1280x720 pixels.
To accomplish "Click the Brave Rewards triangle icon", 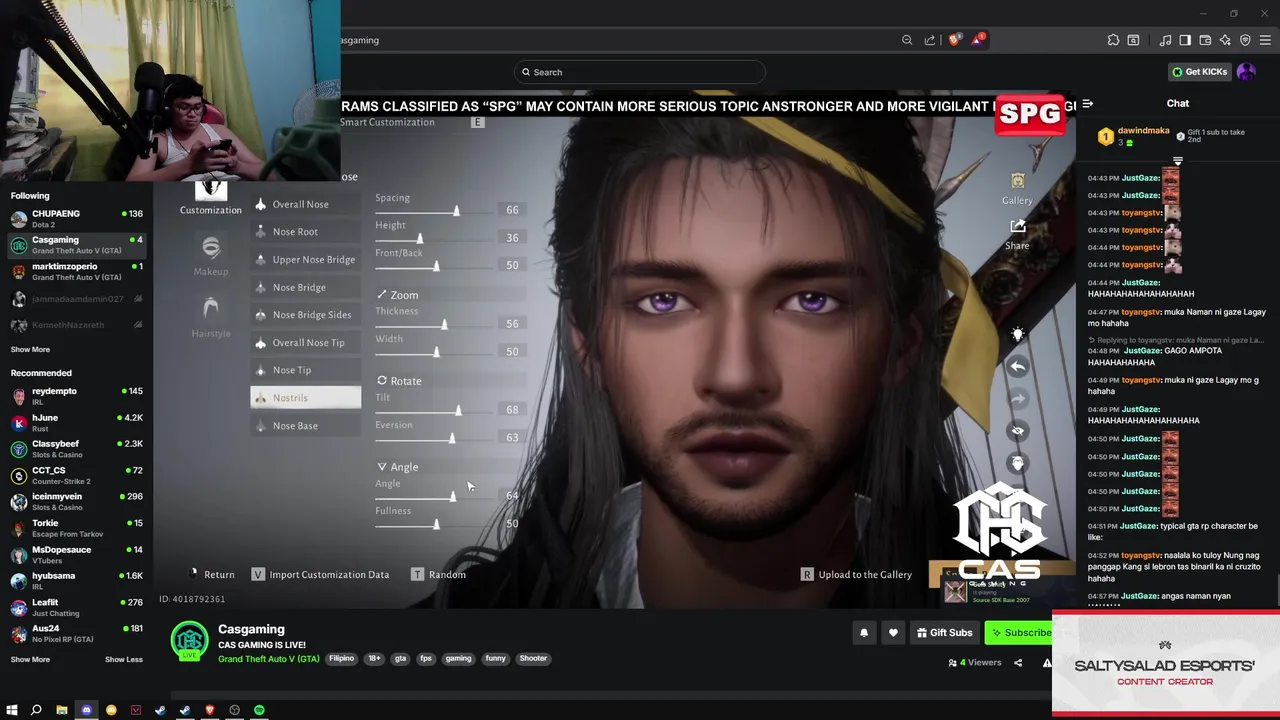I will 978,40.
